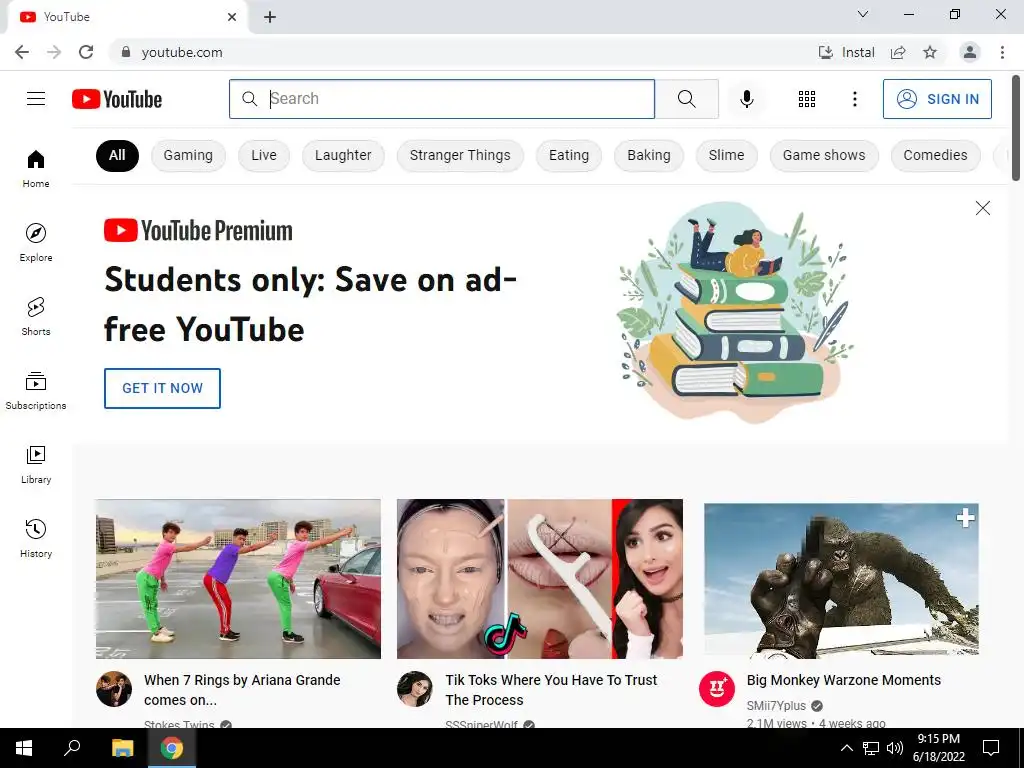Open tab search chevron
This screenshot has height=768, width=1024.
(x=863, y=14)
